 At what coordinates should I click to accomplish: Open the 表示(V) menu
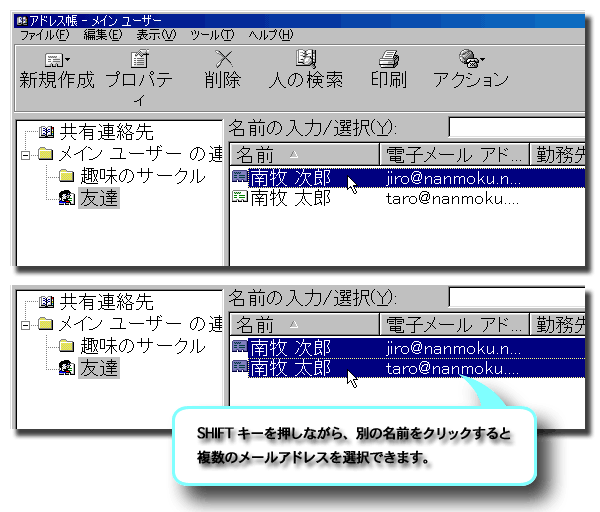(x=156, y=35)
